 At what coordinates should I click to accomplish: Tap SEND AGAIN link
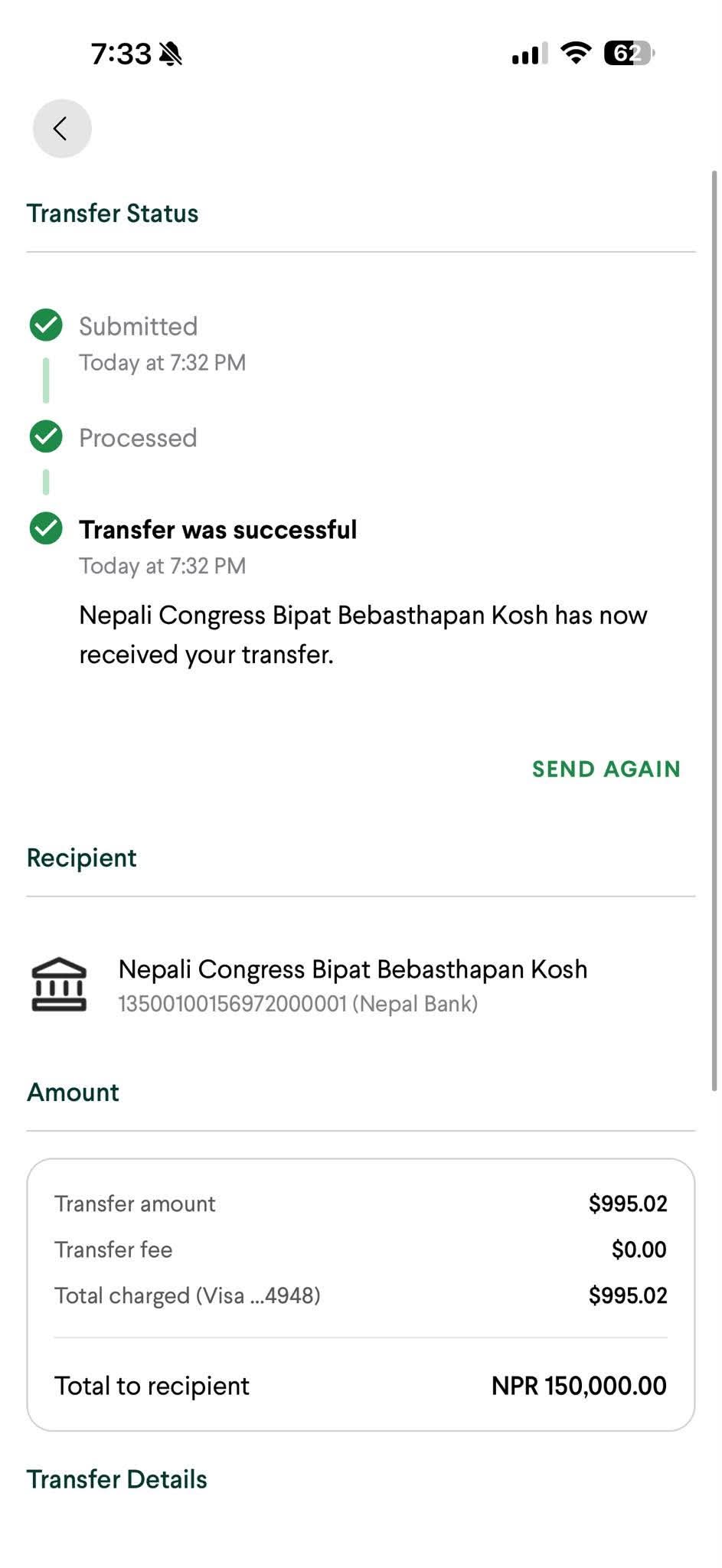606,769
